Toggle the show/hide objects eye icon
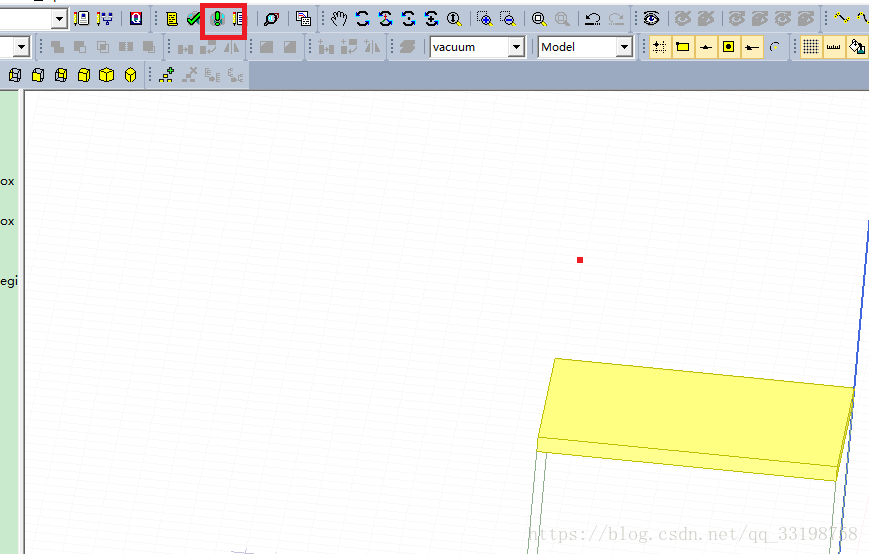The width and height of the screenshot is (869, 554). click(x=651, y=19)
